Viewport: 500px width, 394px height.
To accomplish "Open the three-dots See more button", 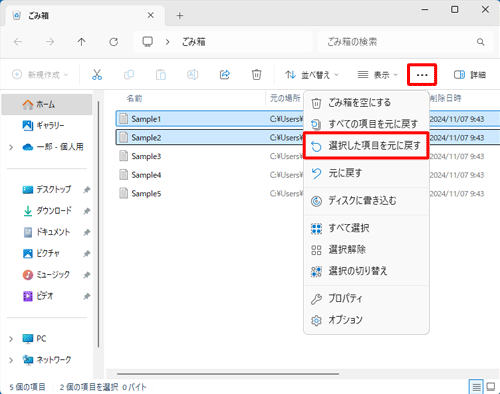I will pyautogui.click(x=422, y=75).
